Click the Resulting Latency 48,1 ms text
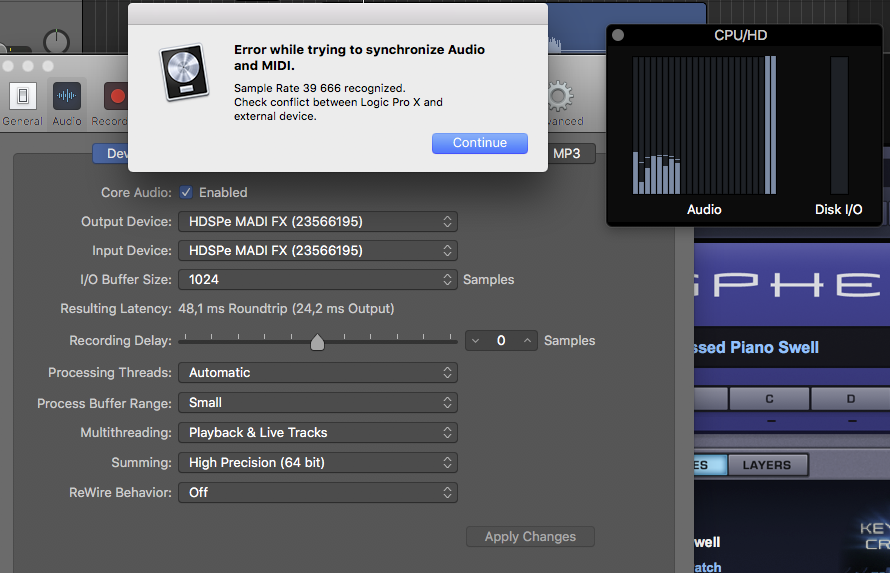Viewport: 890px width, 573px height. coord(286,309)
